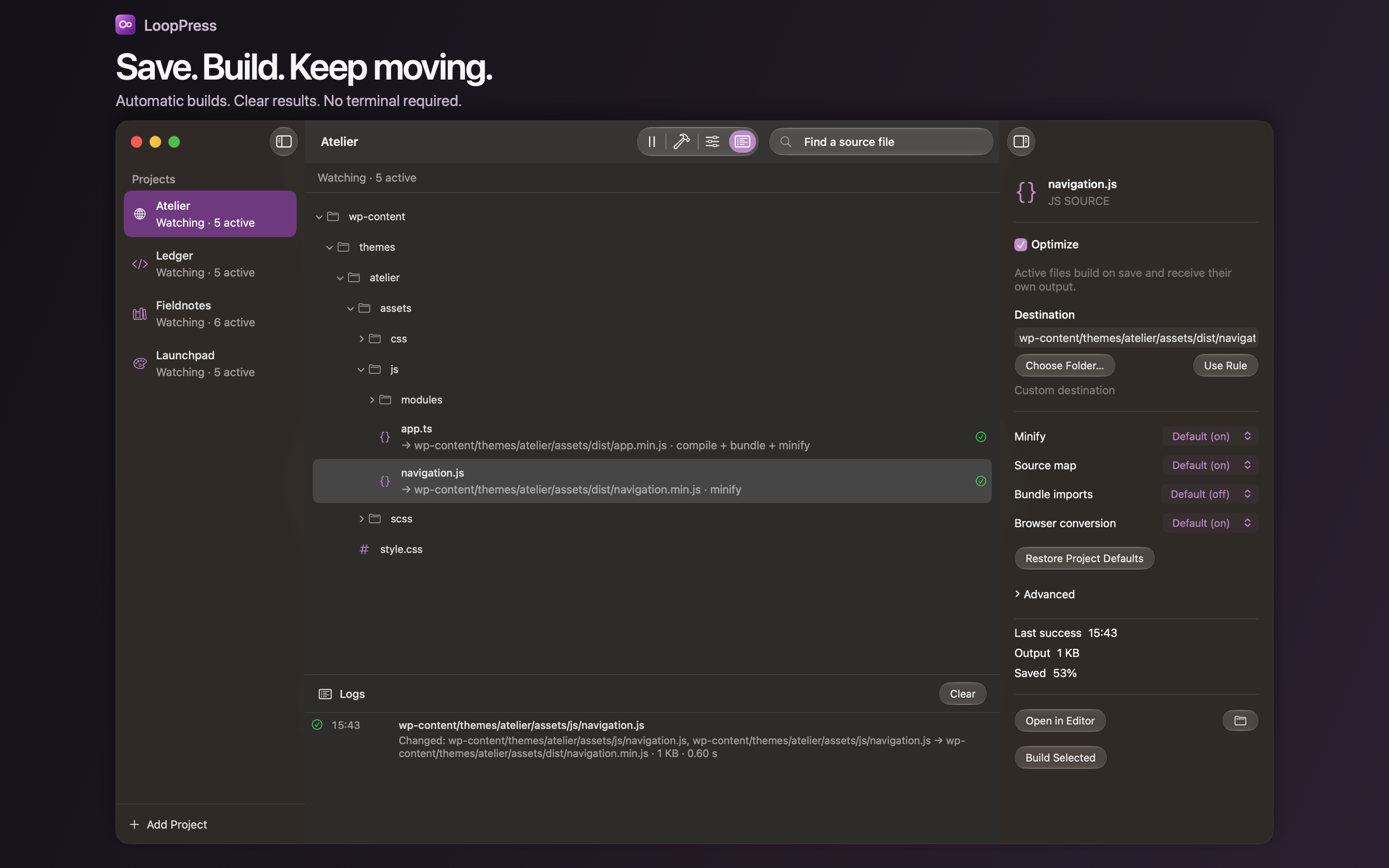
Task: Click the "Last success 15:43" text
Action: click(x=1066, y=633)
